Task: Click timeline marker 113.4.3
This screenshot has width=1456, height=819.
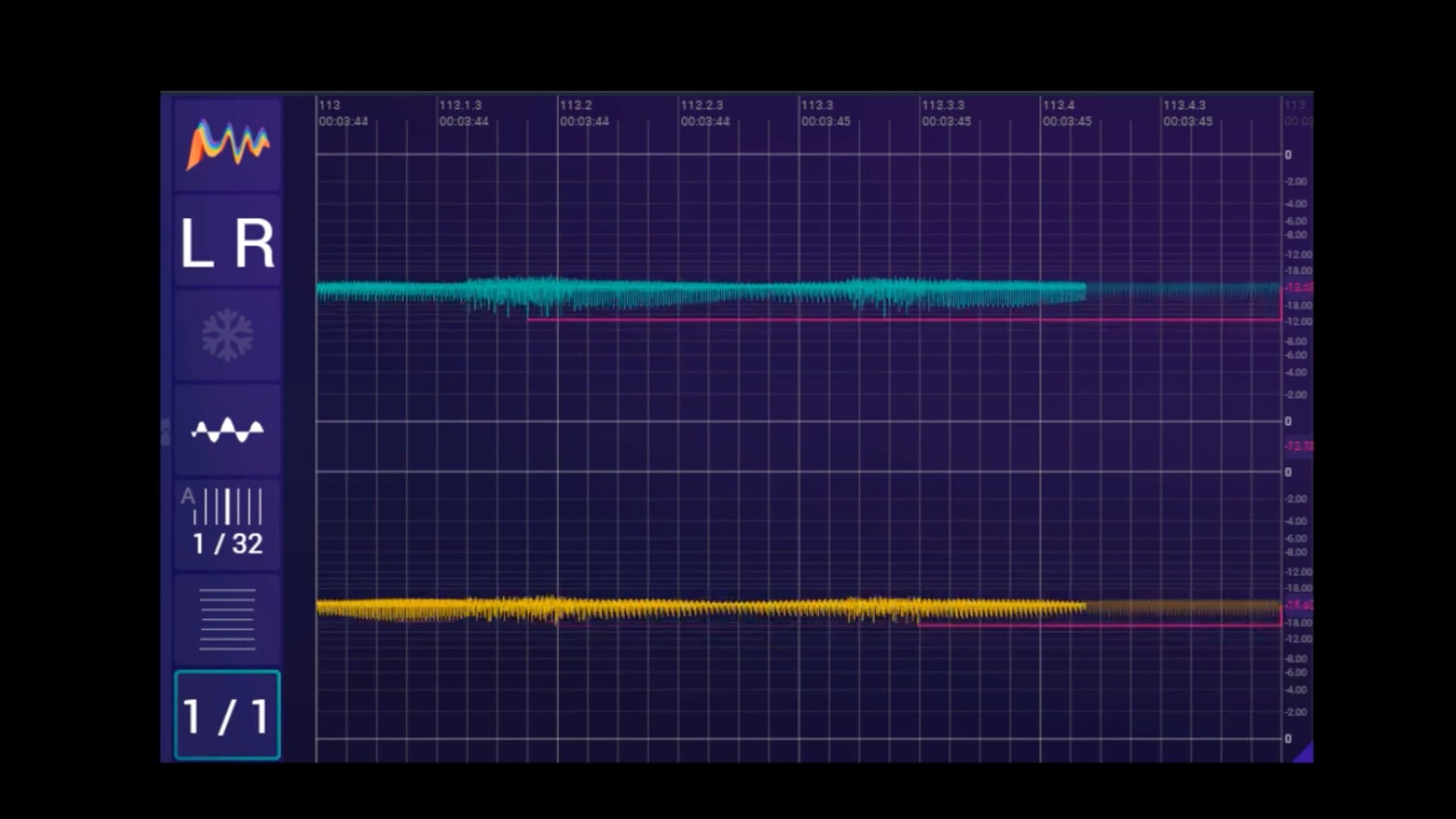Action: (x=1185, y=105)
